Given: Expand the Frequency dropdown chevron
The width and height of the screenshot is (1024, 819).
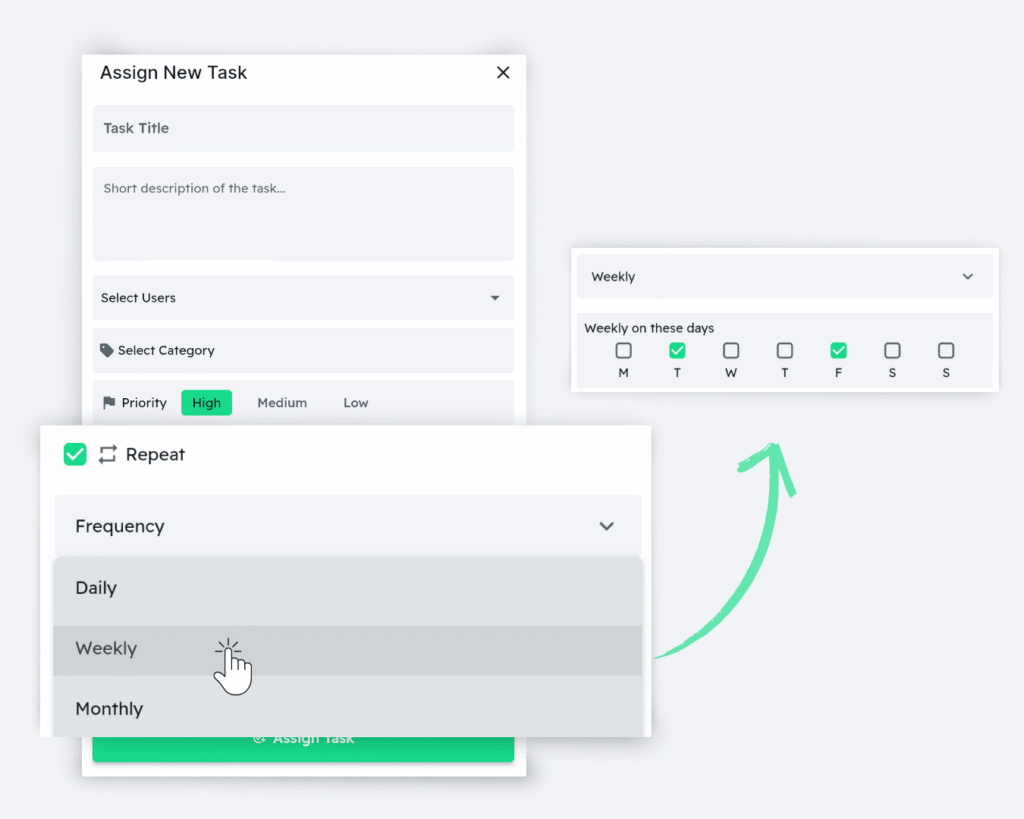Looking at the screenshot, I should 606,526.
